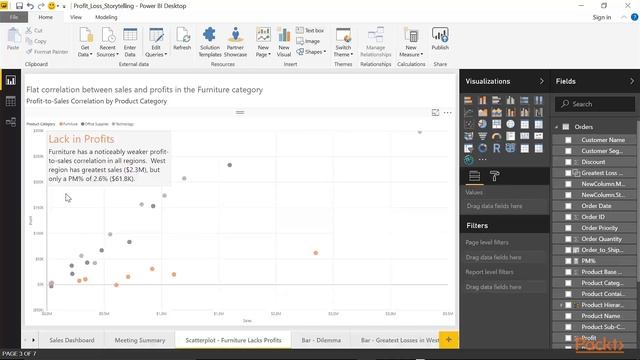640x360 pixels.
Task: Check the Order ID field
Action: click(x=568, y=217)
